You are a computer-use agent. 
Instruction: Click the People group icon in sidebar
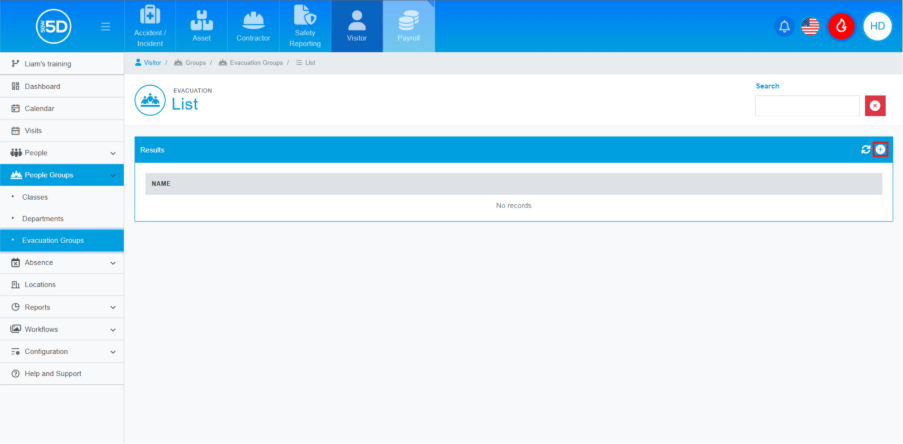(x=16, y=153)
